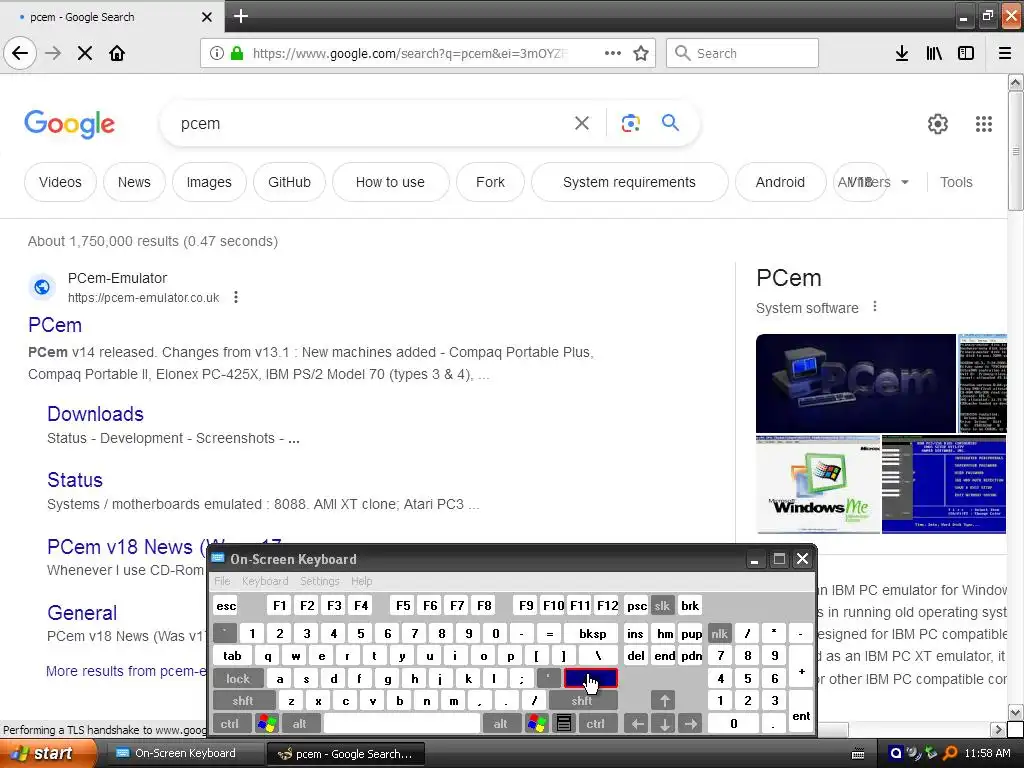Open the Google apps grid icon

984,124
